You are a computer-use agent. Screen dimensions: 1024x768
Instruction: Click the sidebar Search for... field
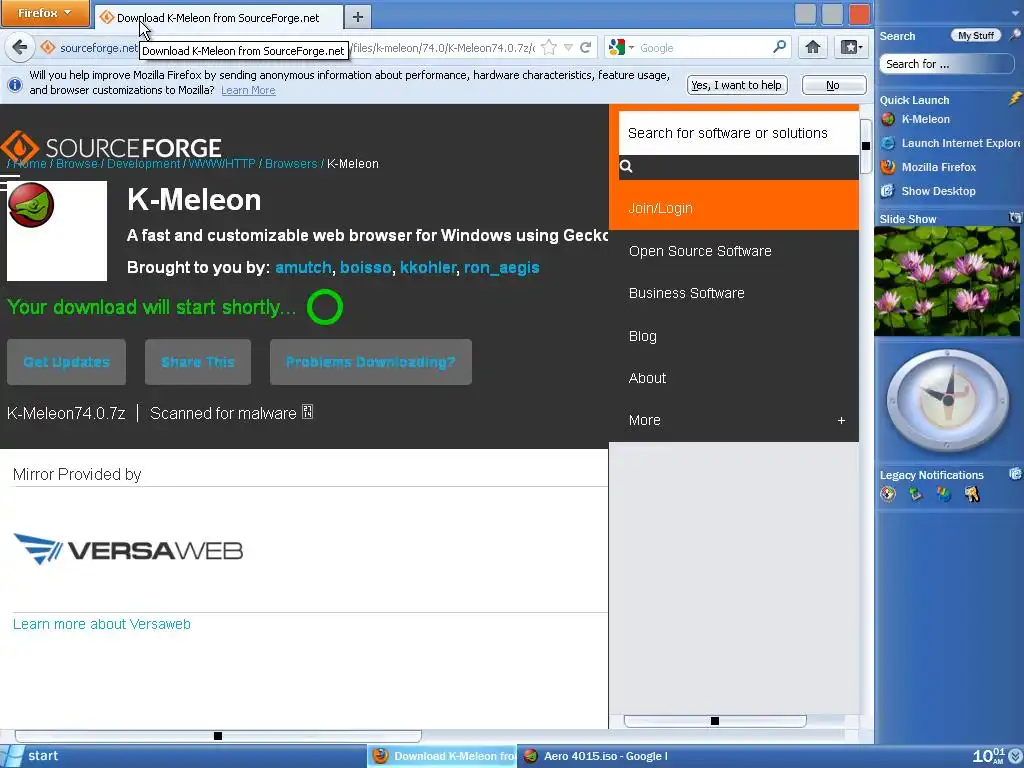pyautogui.click(x=946, y=64)
